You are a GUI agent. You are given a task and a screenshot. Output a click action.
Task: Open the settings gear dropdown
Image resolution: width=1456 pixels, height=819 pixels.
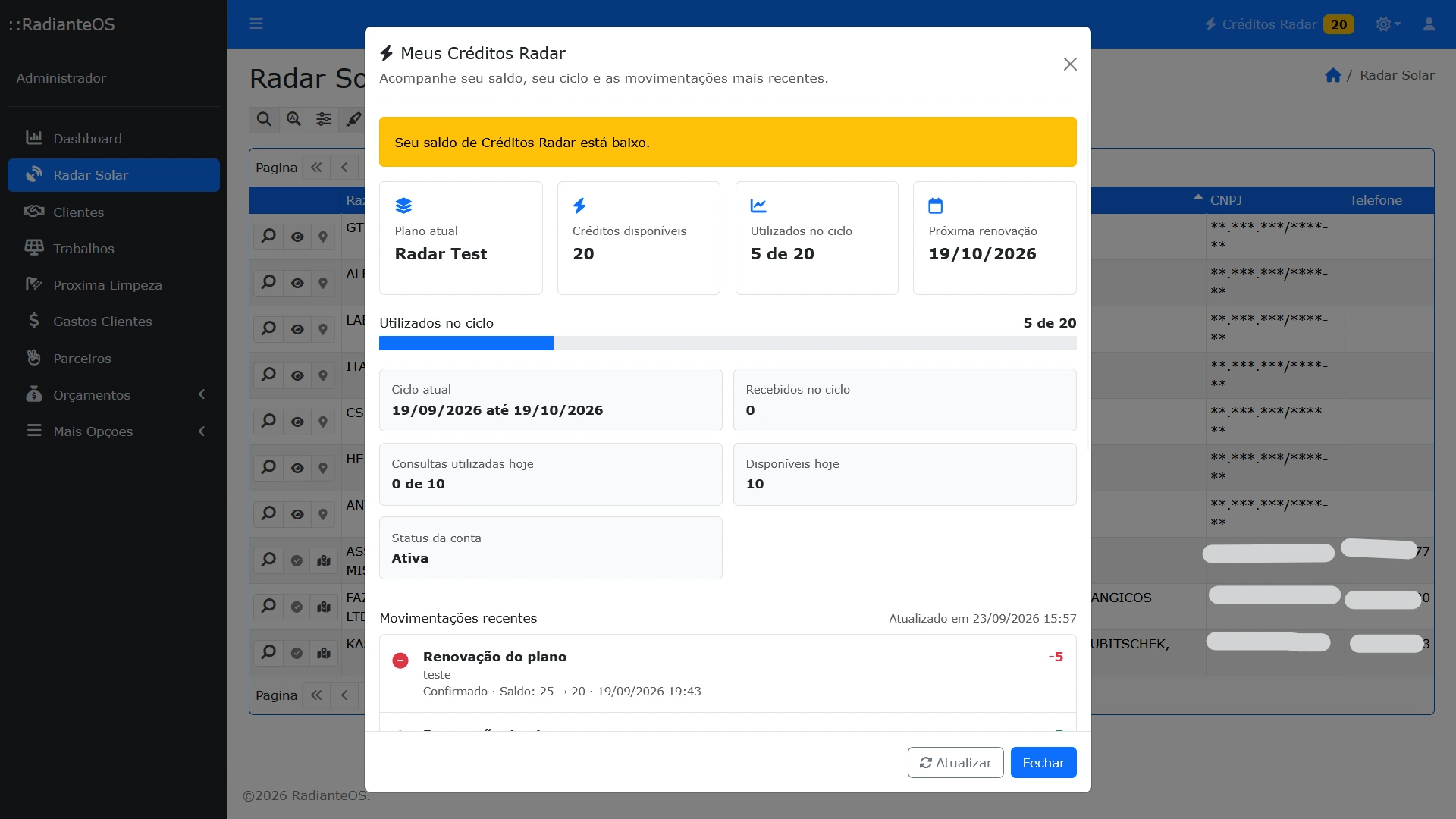click(x=1388, y=24)
